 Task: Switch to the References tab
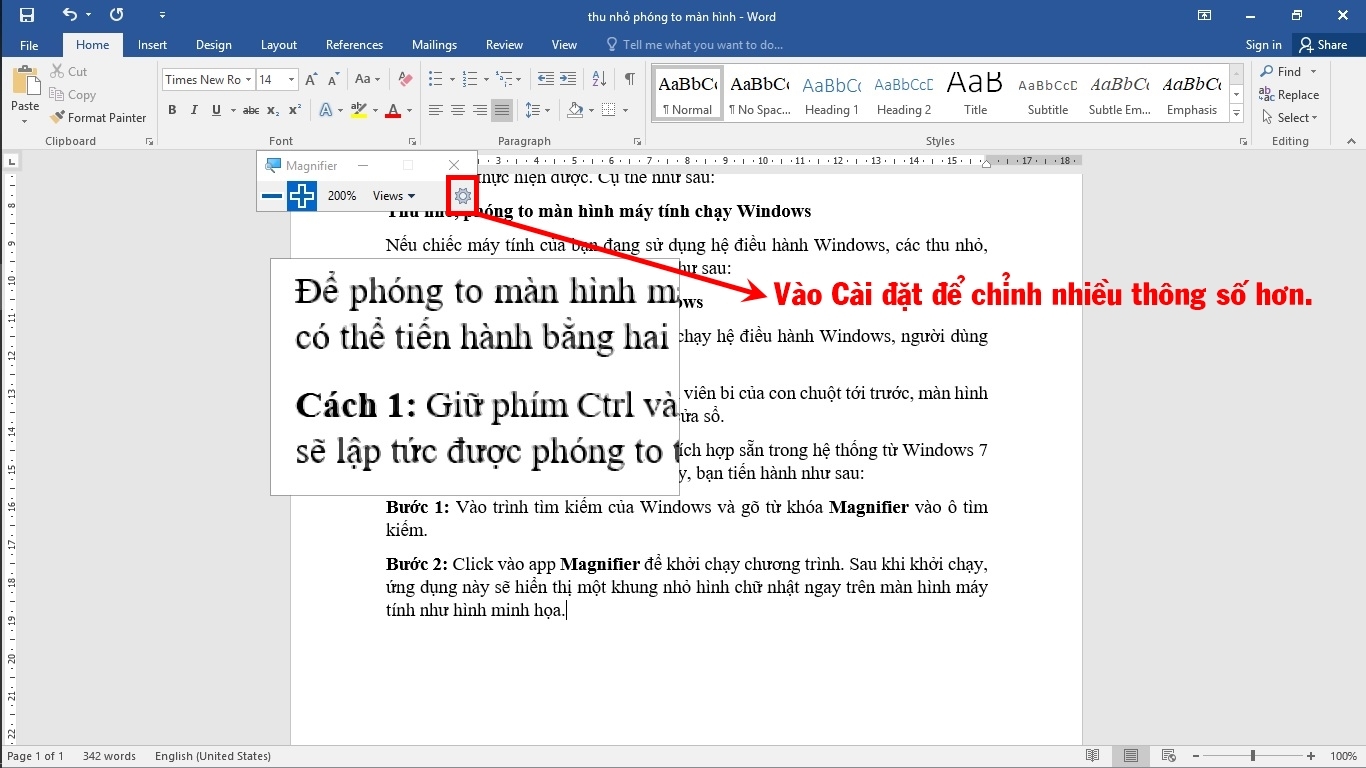[x=354, y=45]
